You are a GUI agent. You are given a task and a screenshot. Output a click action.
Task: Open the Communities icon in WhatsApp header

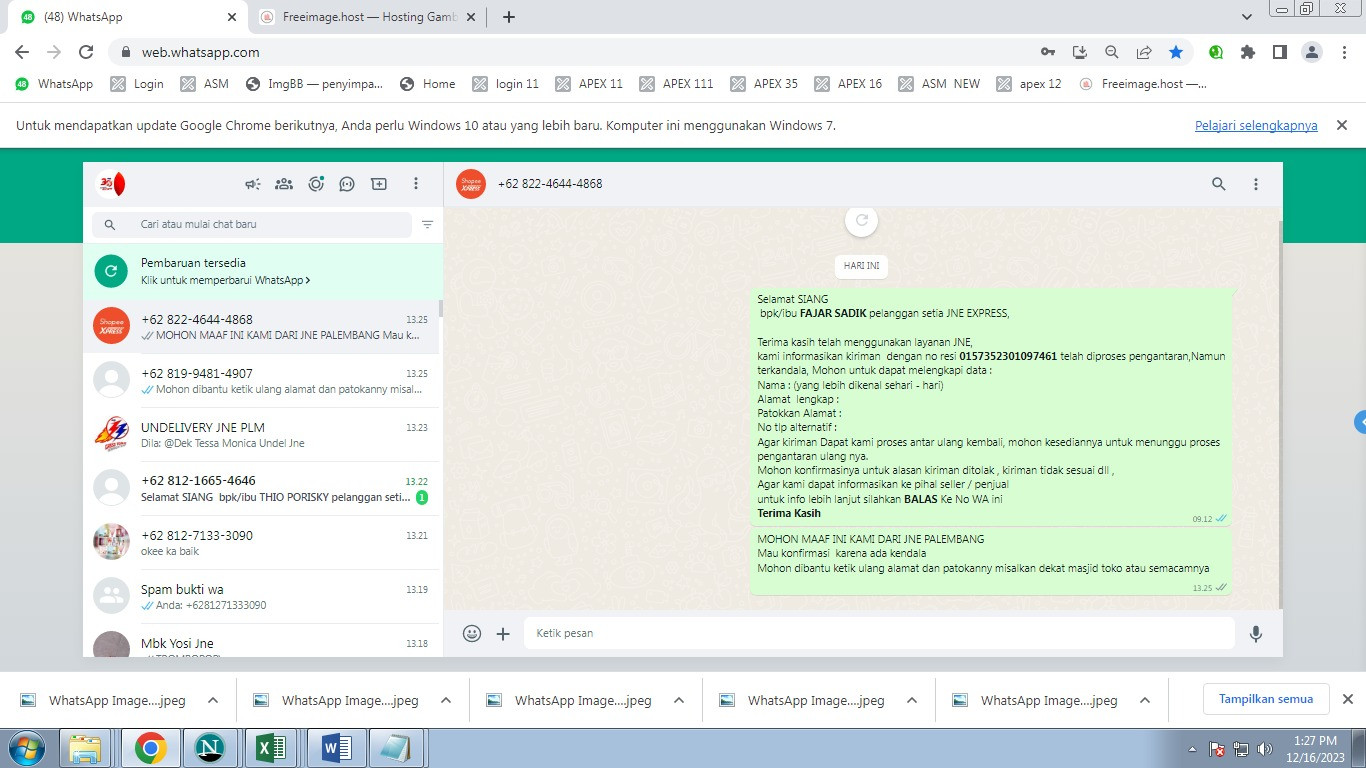pyautogui.click(x=284, y=184)
